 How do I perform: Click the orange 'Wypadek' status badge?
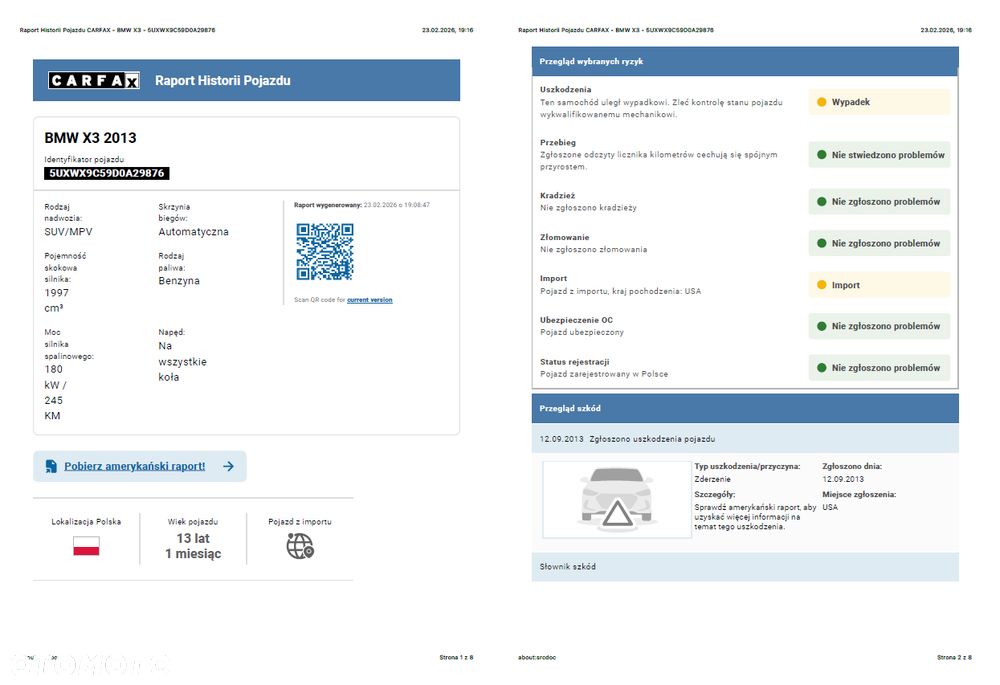879,102
